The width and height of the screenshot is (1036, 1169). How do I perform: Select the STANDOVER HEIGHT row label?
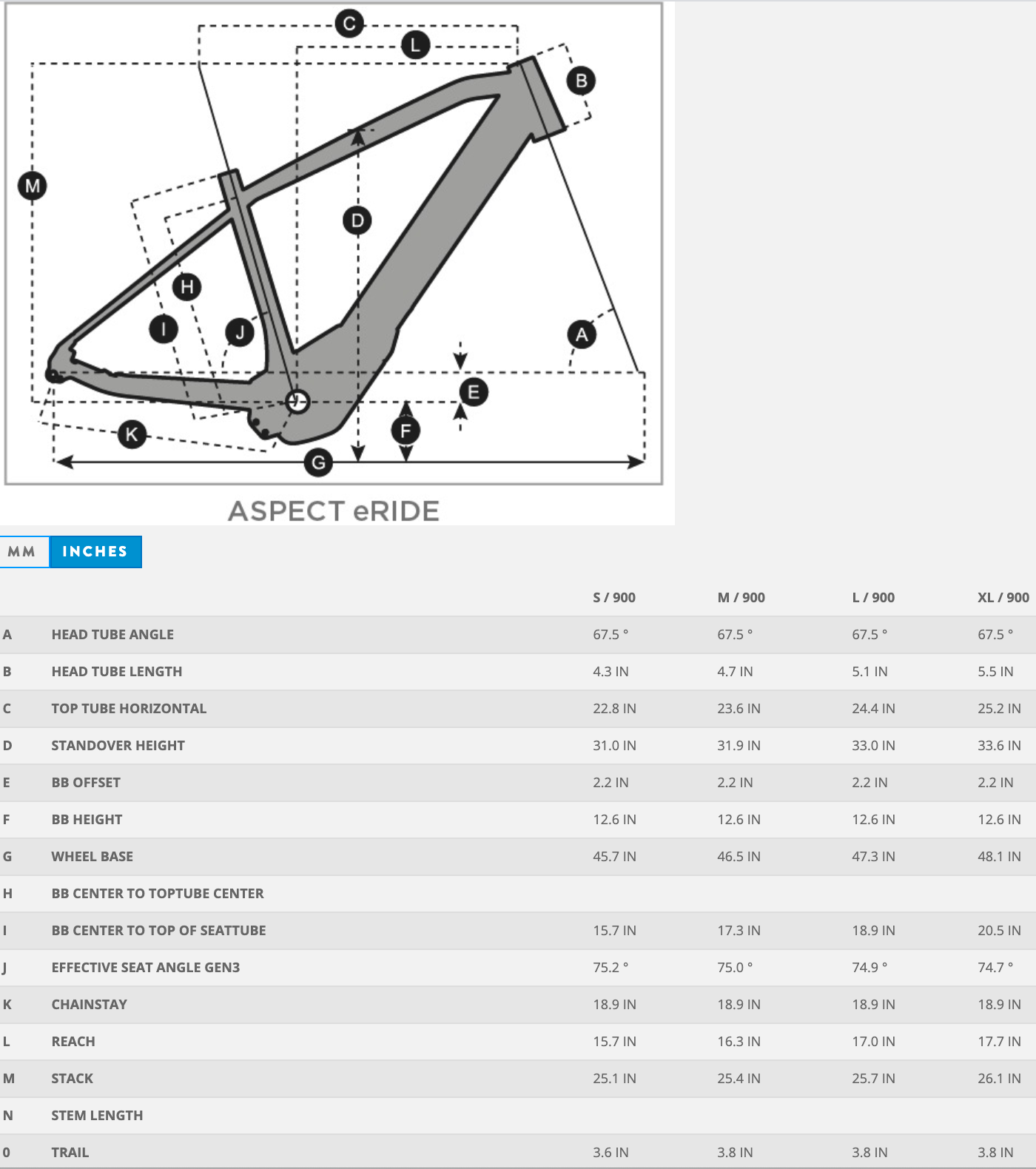[x=118, y=746]
